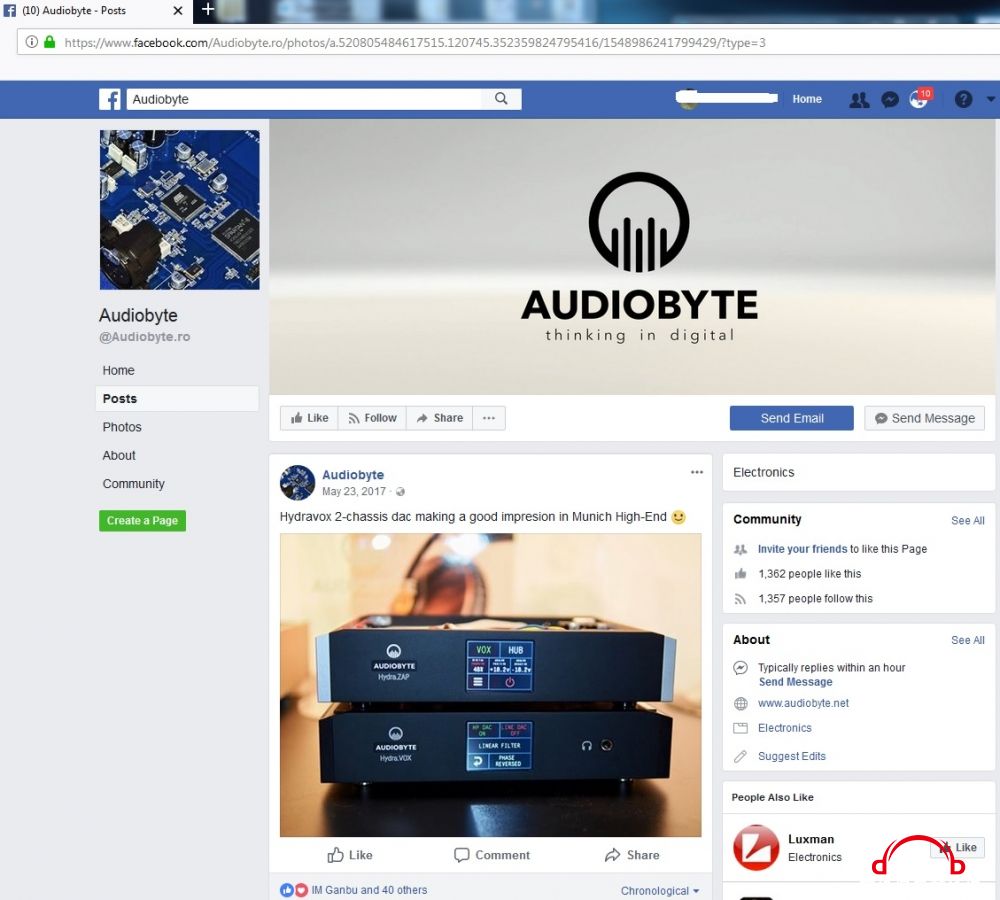1000x900 pixels.
Task: Click the @Audiobyte.ro page handle
Action: click(x=144, y=337)
